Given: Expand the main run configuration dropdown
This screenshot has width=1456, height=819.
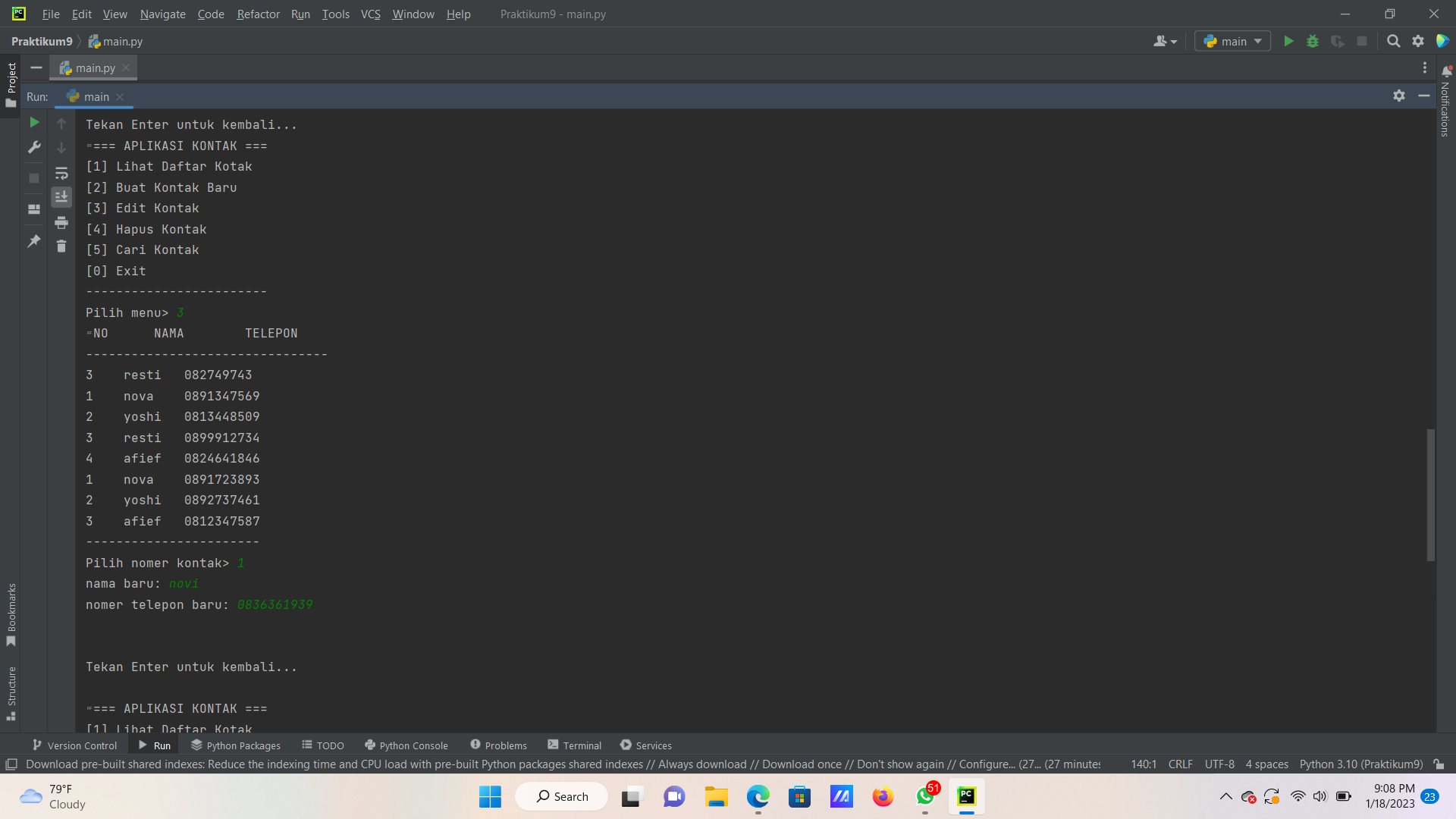Looking at the screenshot, I should tap(1233, 42).
